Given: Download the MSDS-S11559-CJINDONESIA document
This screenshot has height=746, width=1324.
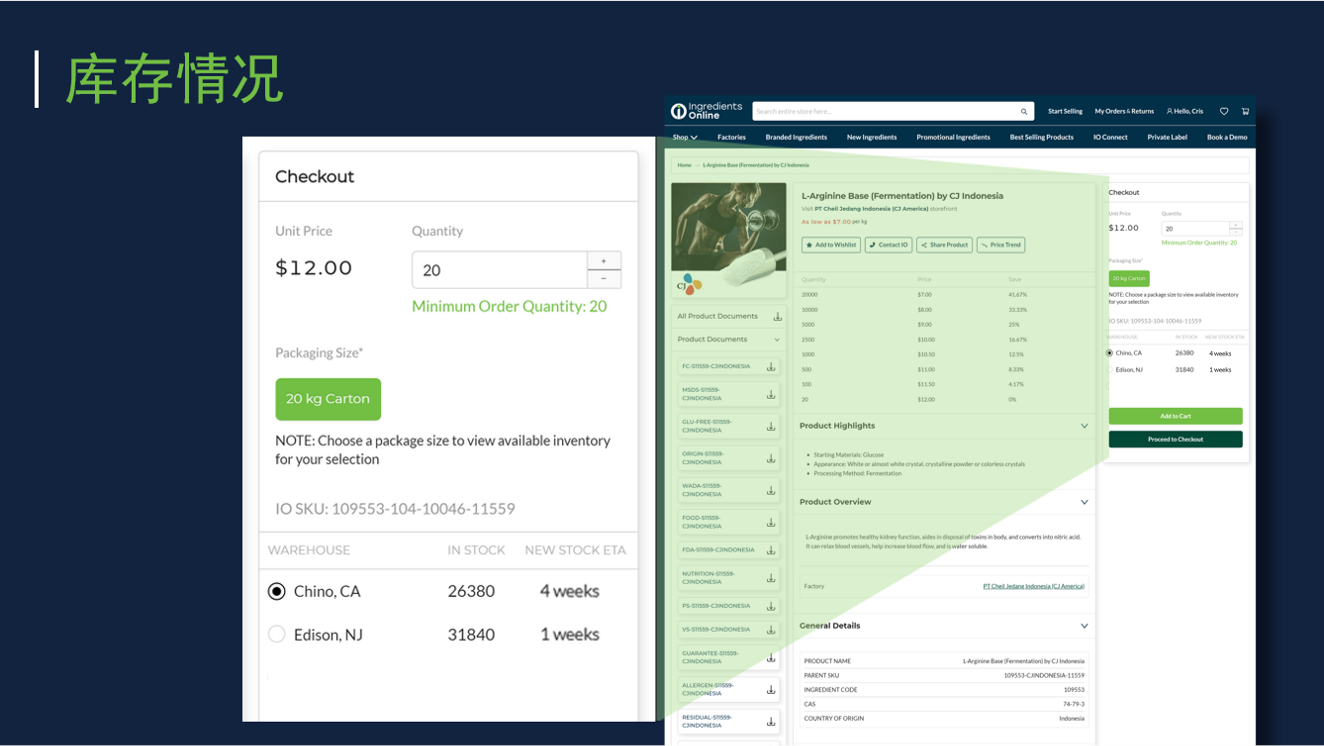Looking at the screenshot, I should (771, 395).
